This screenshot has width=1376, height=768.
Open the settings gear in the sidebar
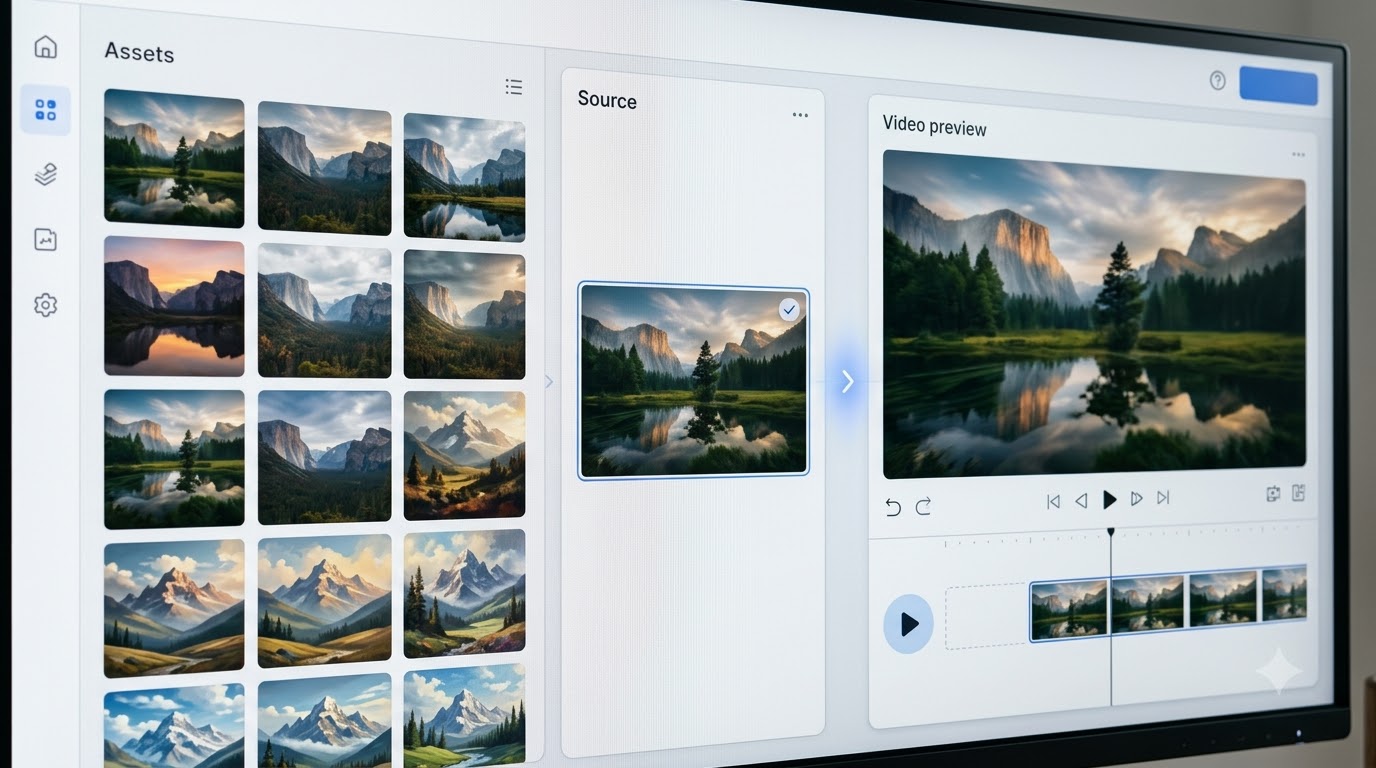[45, 305]
